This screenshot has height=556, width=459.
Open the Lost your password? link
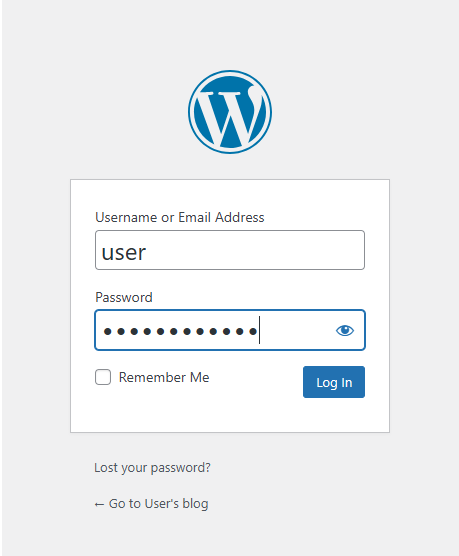pyautogui.click(x=152, y=467)
